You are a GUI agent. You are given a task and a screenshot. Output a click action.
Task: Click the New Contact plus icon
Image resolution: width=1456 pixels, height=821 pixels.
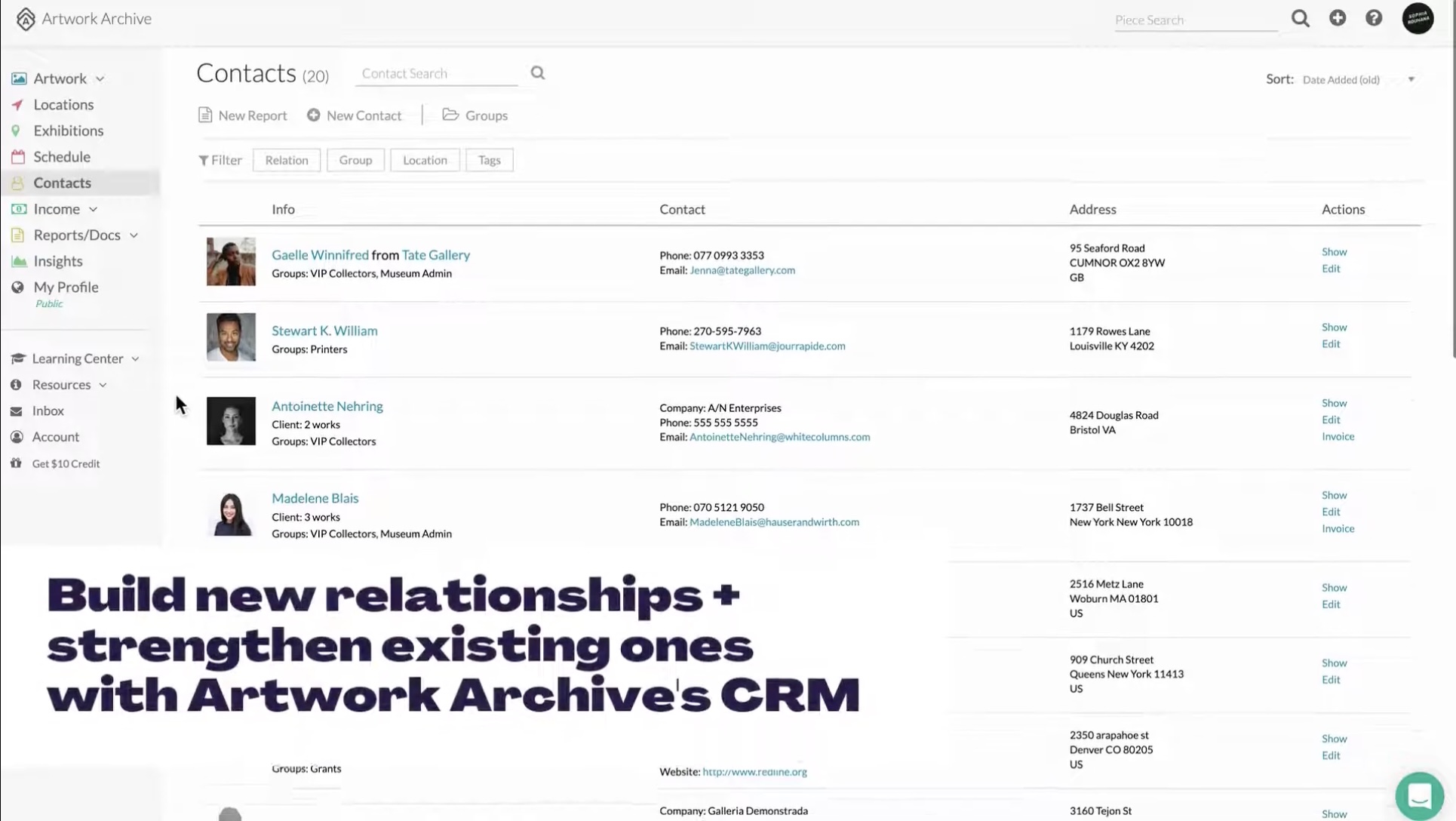click(x=313, y=115)
